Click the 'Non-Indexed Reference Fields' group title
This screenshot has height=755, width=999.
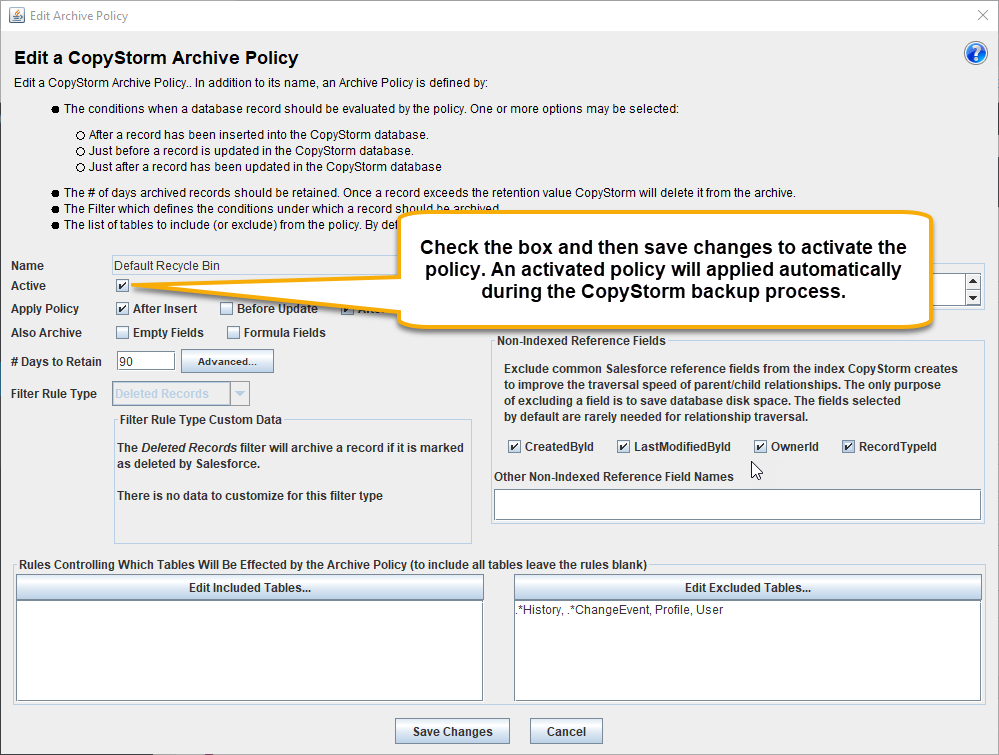(x=581, y=341)
